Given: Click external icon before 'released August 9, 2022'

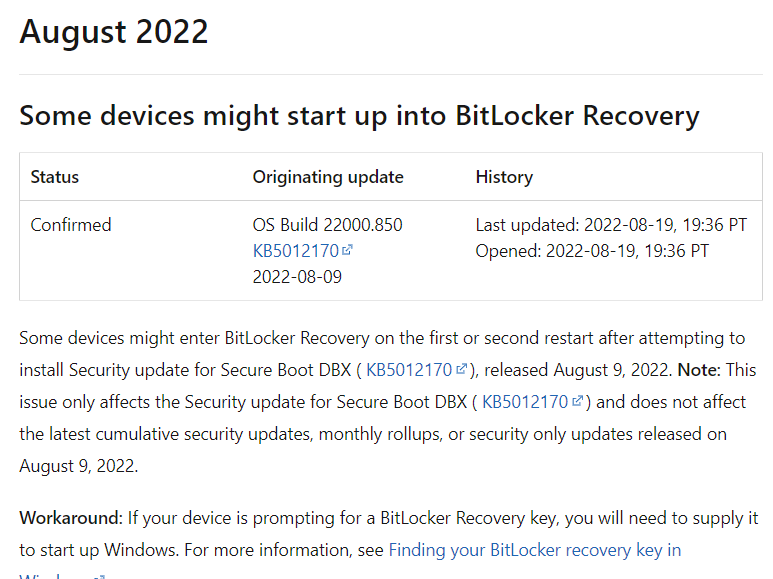Looking at the screenshot, I should click(x=462, y=370).
